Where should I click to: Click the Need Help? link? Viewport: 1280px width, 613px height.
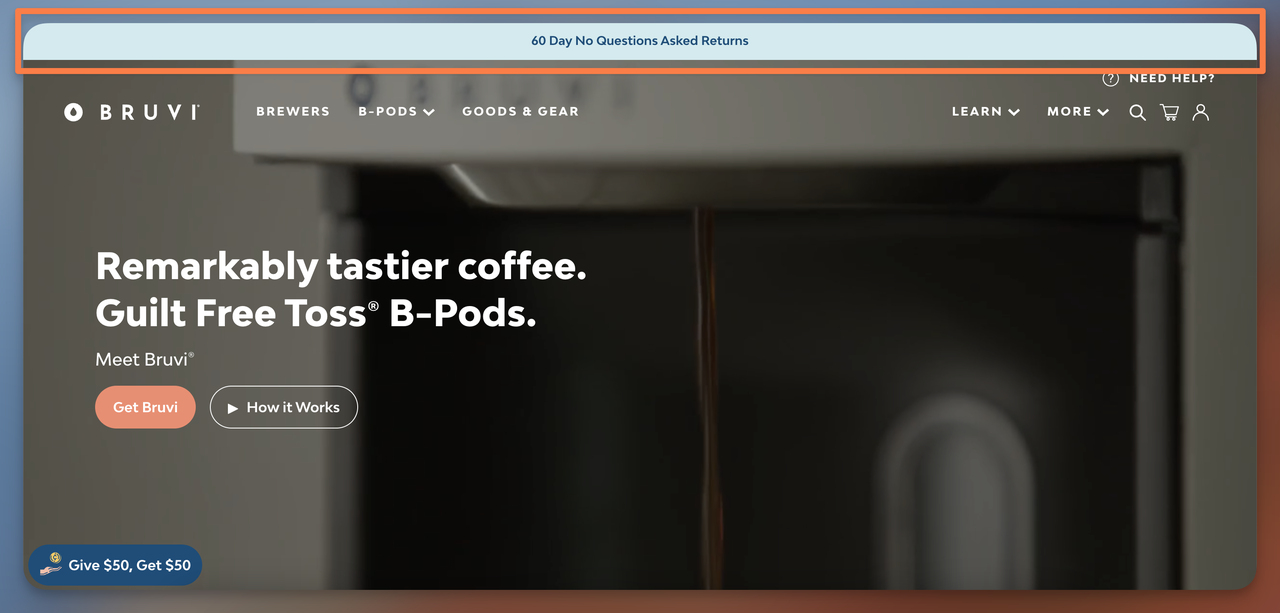pos(1171,78)
